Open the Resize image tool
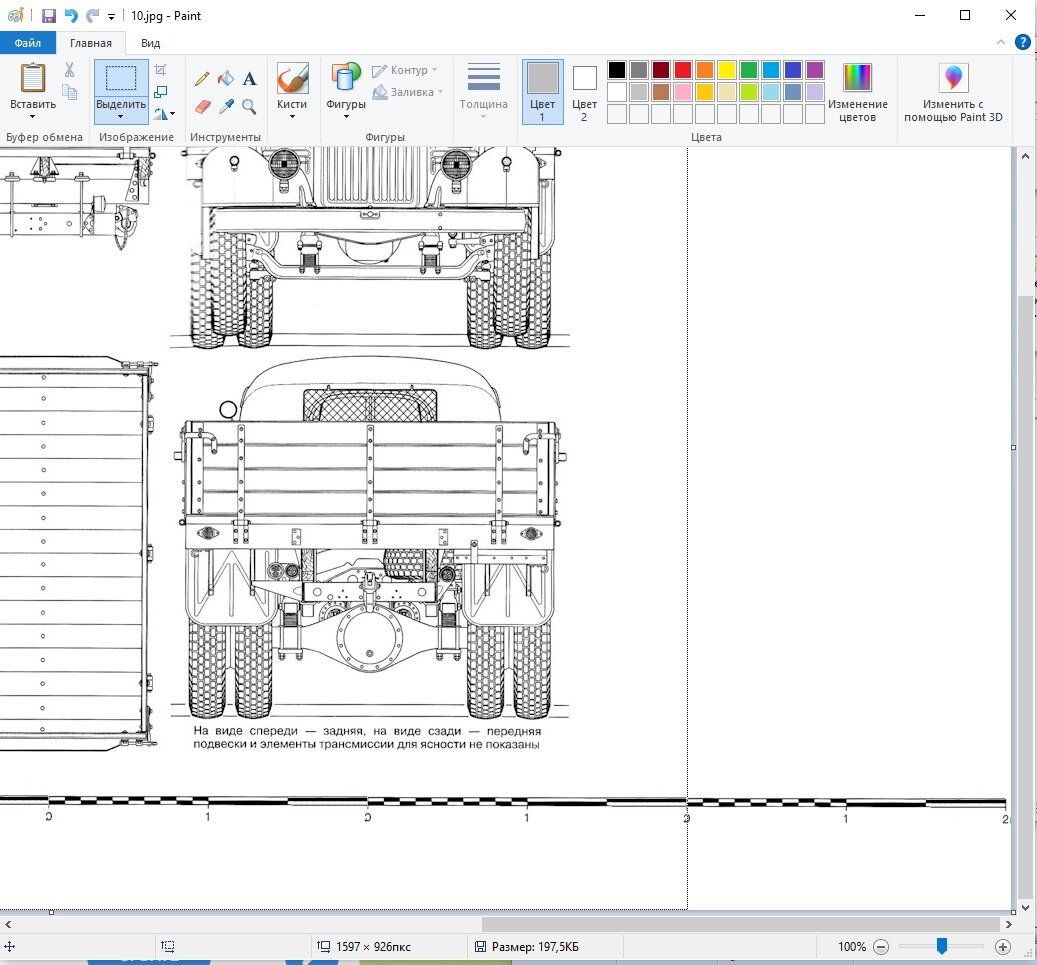The image size is (1037, 965). pos(161,92)
